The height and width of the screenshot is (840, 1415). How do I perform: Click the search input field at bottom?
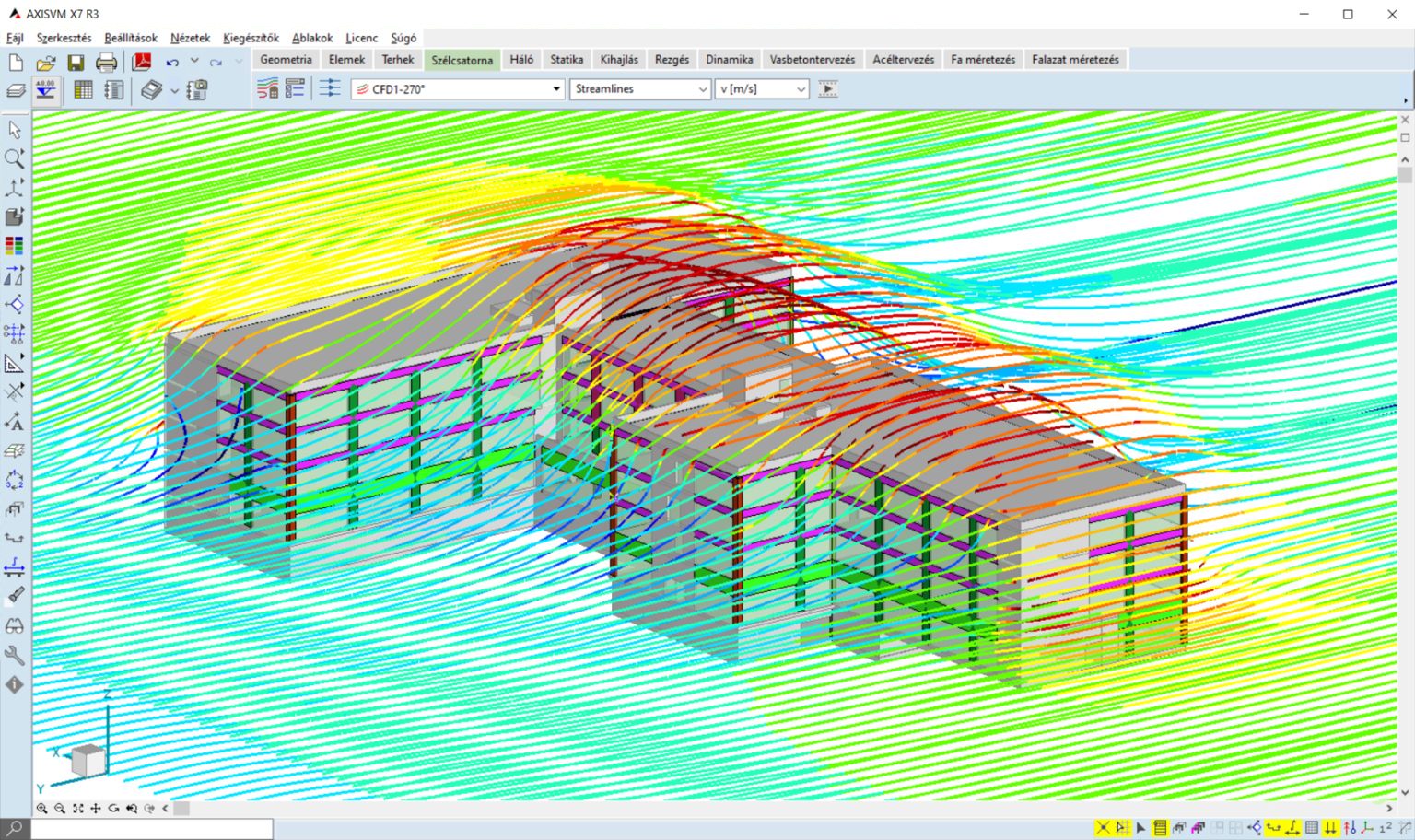152,829
